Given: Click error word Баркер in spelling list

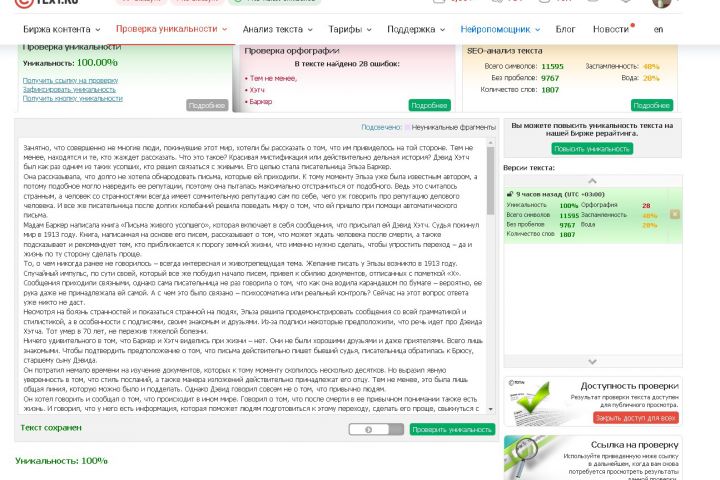Looking at the screenshot, I should [x=261, y=102].
